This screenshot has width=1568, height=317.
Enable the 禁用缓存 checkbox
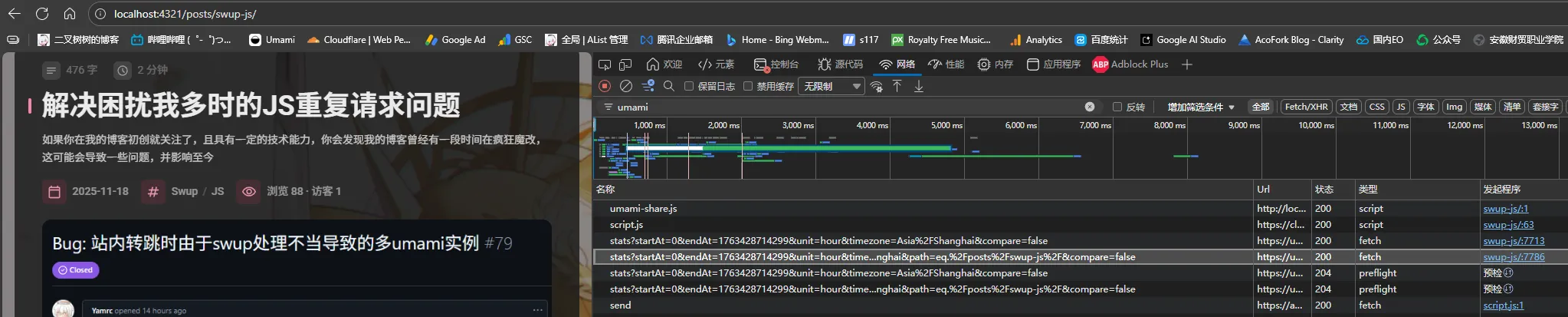click(x=748, y=86)
